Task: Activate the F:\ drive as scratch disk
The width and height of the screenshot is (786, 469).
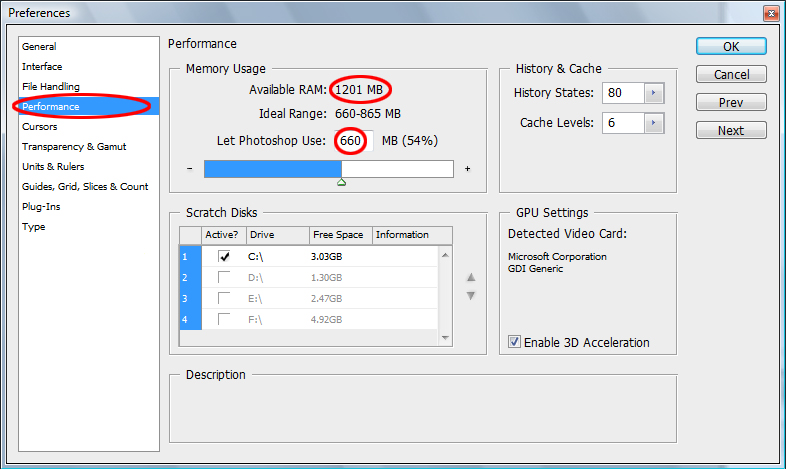Action: tap(224, 319)
